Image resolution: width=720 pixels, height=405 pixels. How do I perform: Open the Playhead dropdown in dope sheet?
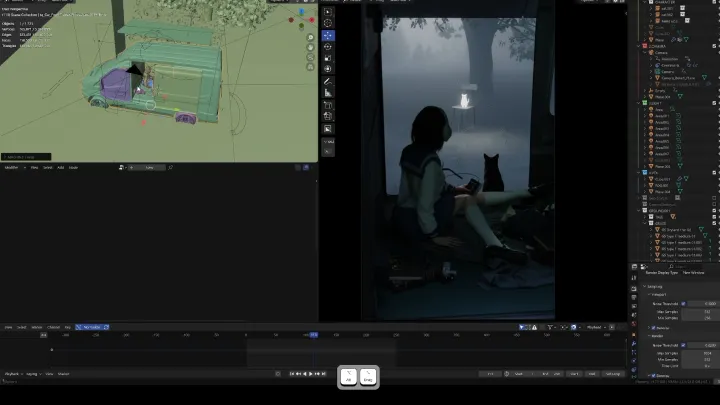click(x=596, y=327)
